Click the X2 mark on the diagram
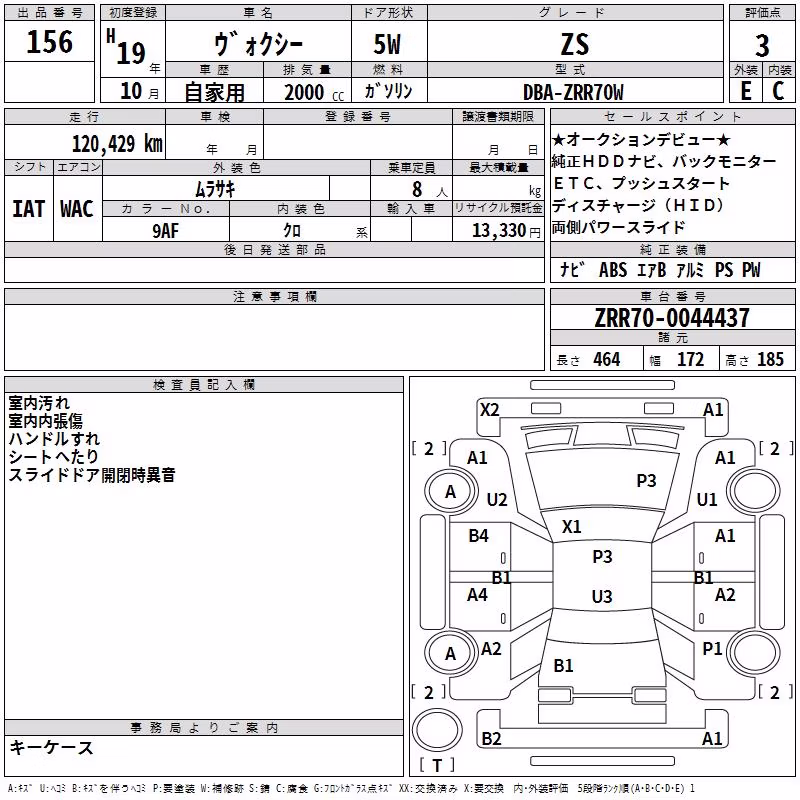Viewport: 800px width, 800px height. click(490, 410)
